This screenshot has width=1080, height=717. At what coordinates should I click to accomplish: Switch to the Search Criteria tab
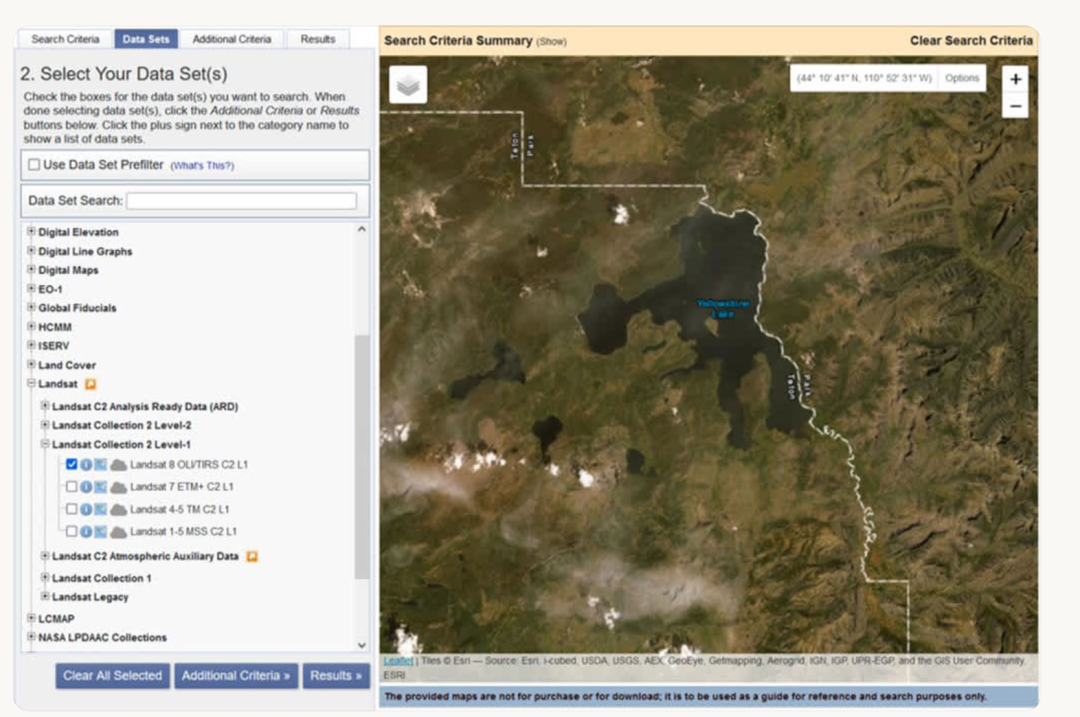coord(65,39)
